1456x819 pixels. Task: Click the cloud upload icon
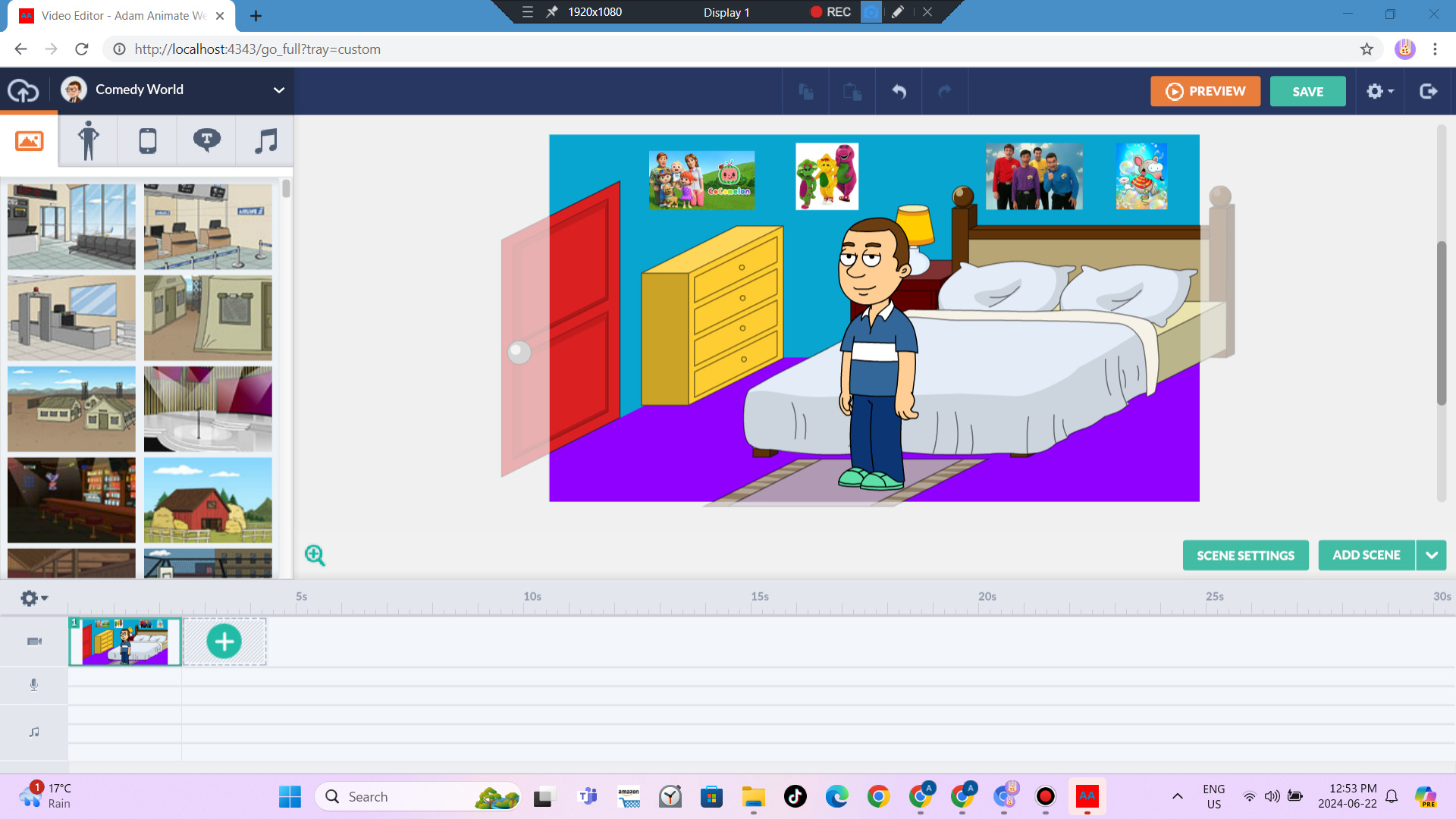[x=24, y=90]
